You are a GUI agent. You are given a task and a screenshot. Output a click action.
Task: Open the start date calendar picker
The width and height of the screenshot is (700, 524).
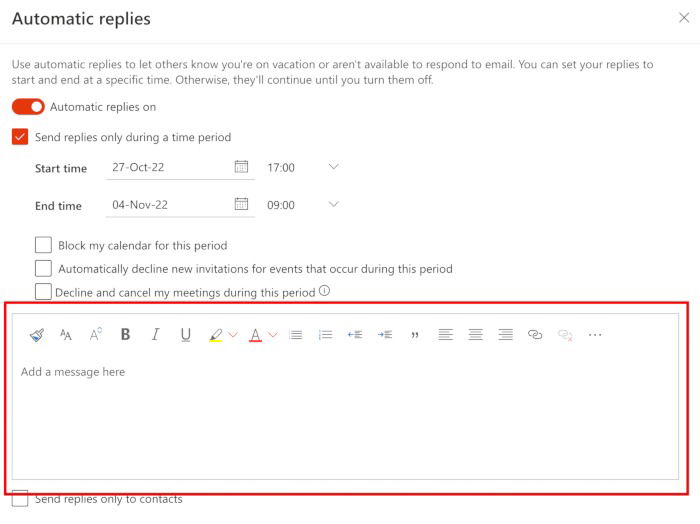241,167
